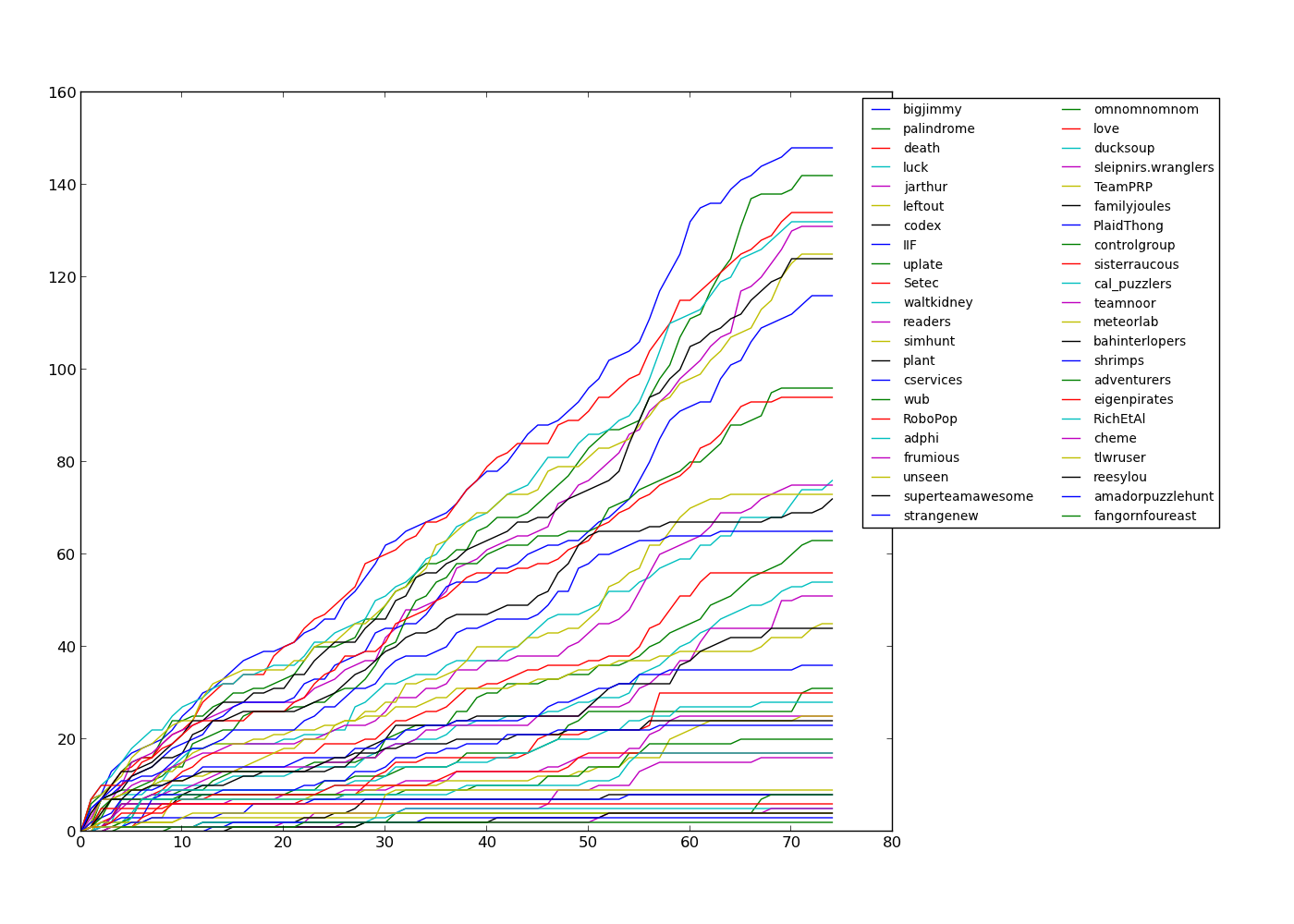The height and width of the screenshot is (924, 1294).
Task: Click the y-axis tick label 140
Action: pos(63,185)
